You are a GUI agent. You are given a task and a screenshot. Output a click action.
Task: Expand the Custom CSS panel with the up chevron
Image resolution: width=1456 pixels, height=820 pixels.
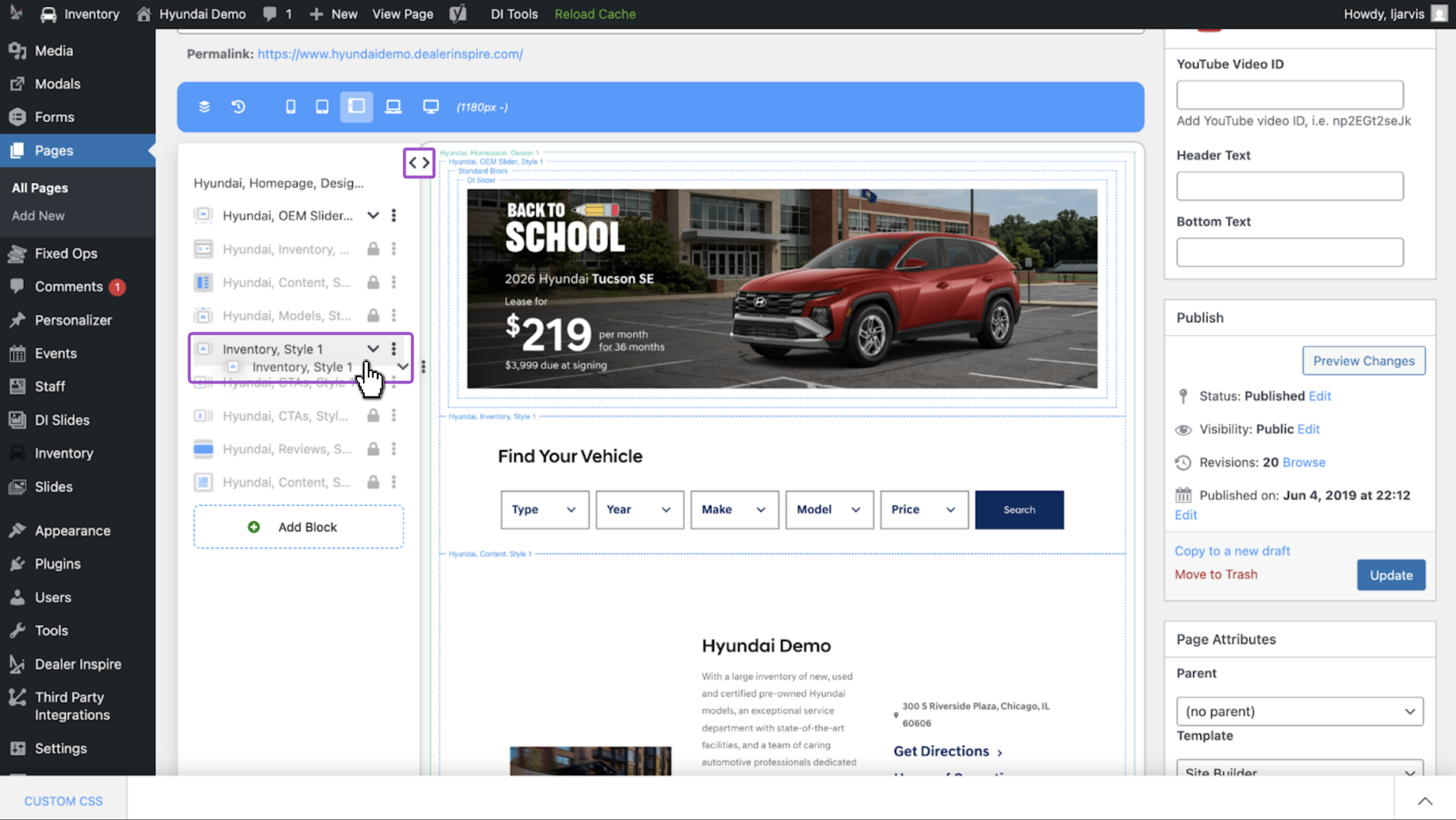(1425, 801)
